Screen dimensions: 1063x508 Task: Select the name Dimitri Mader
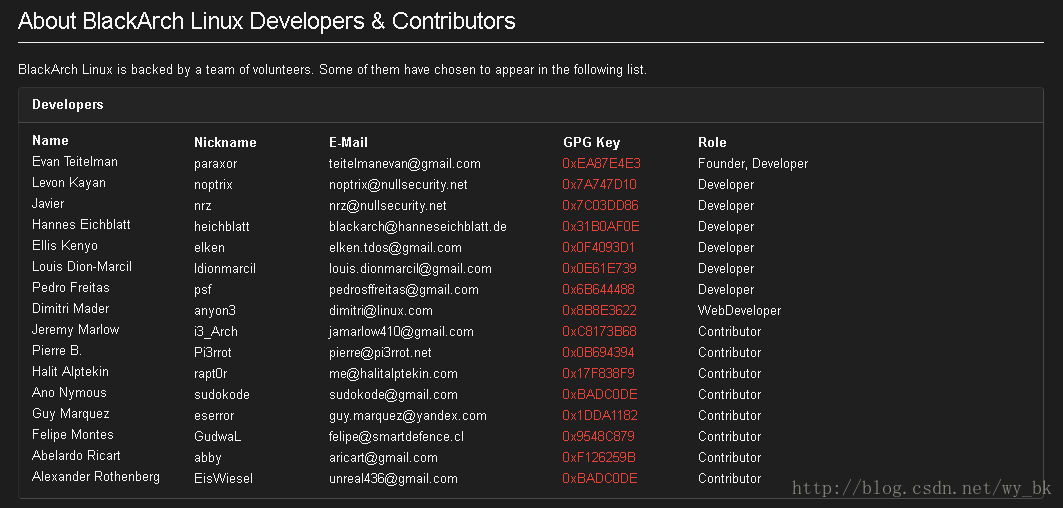(x=71, y=309)
